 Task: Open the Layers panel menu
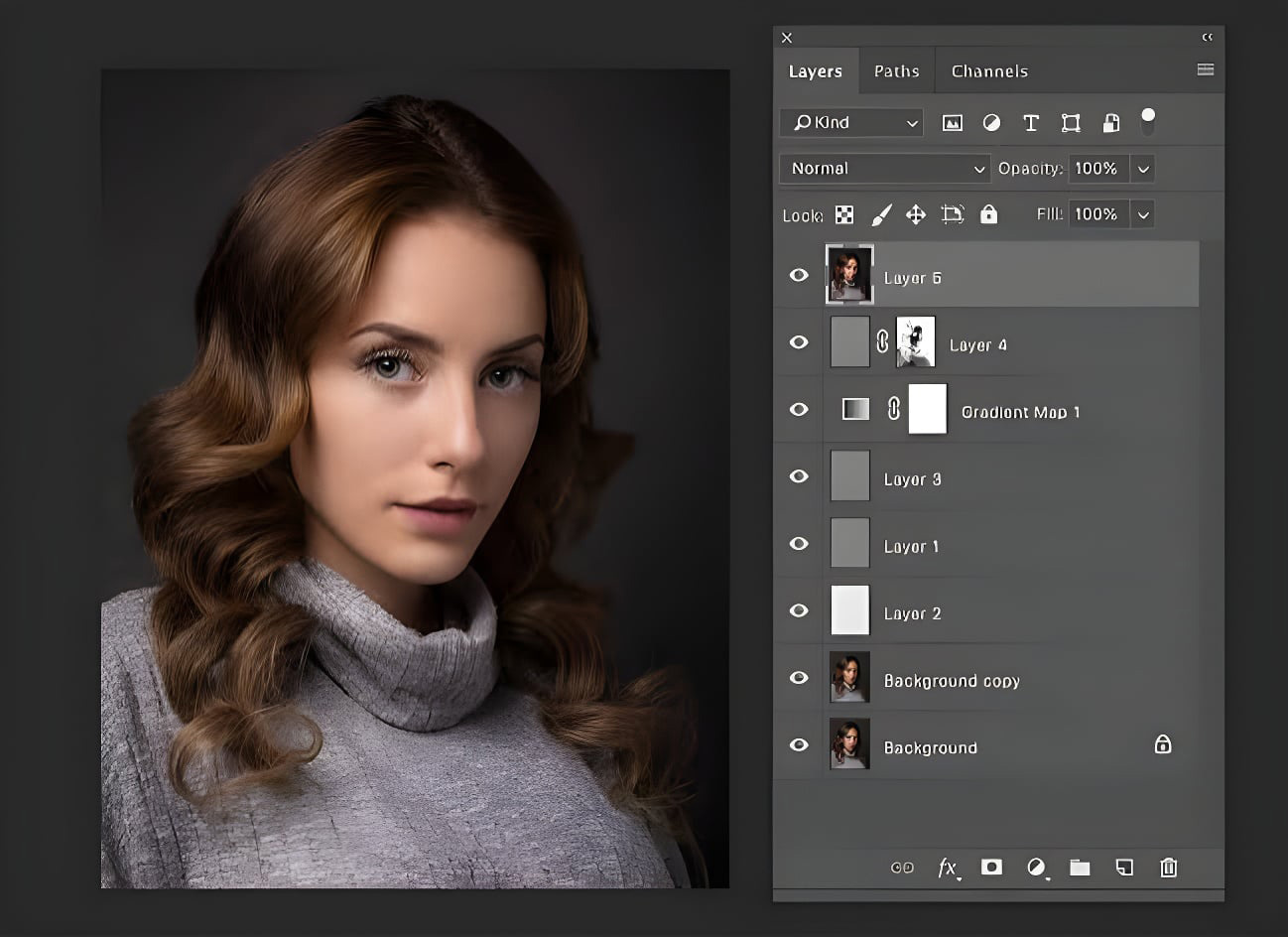click(1206, 69)
